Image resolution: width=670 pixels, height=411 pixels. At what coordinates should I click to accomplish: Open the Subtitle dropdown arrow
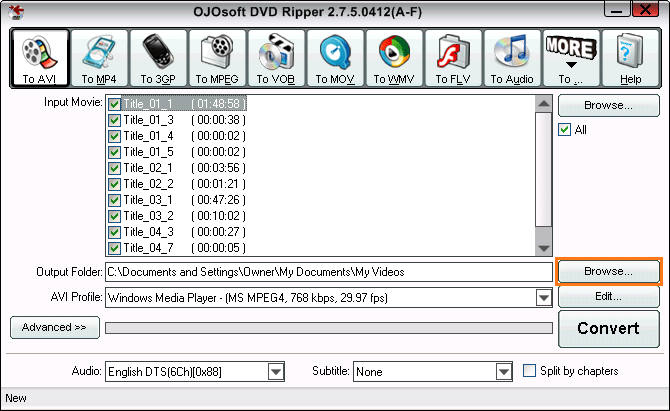point(504,372)
